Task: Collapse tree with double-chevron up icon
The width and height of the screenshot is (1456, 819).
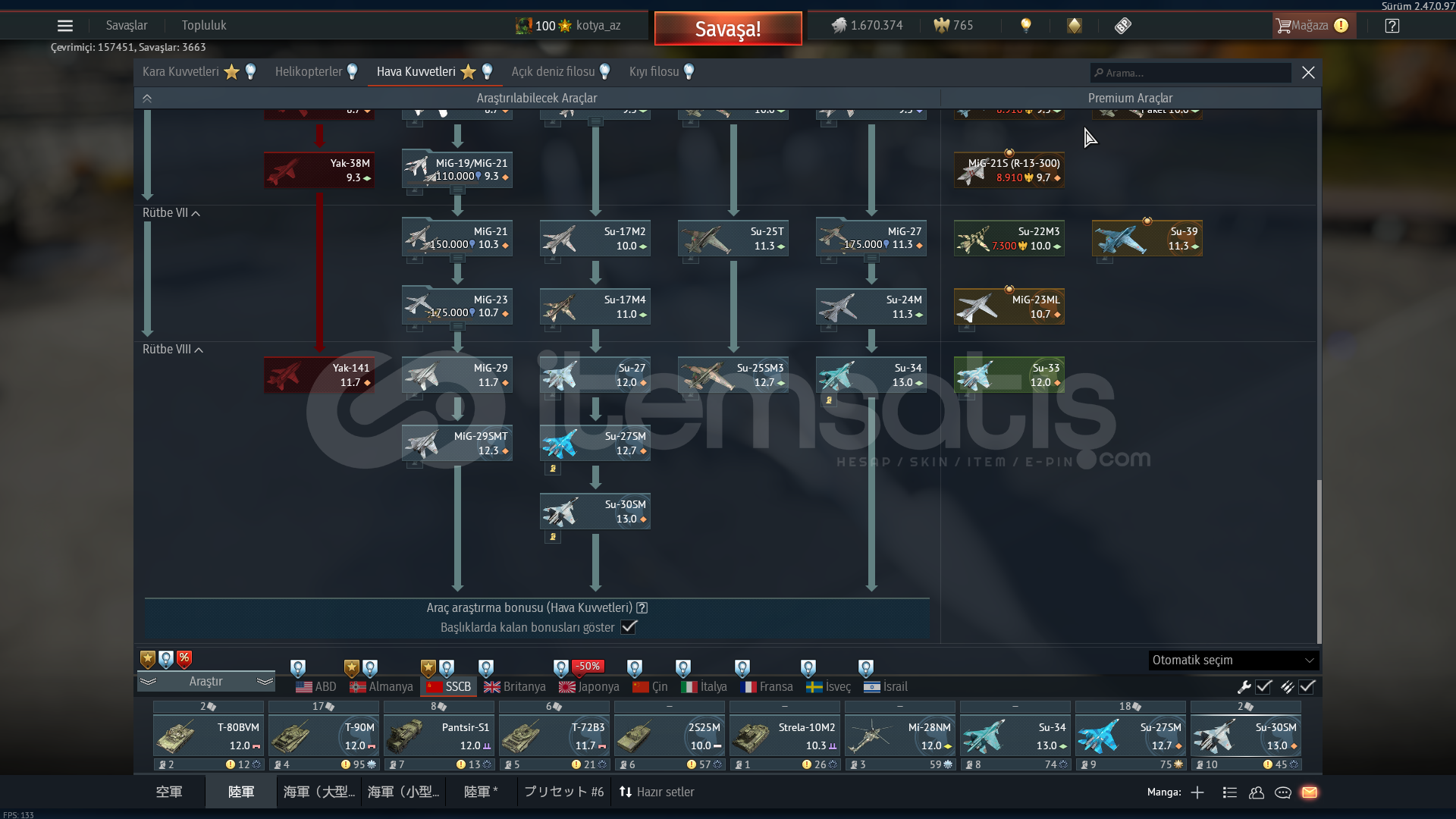Action: [147, 99]
